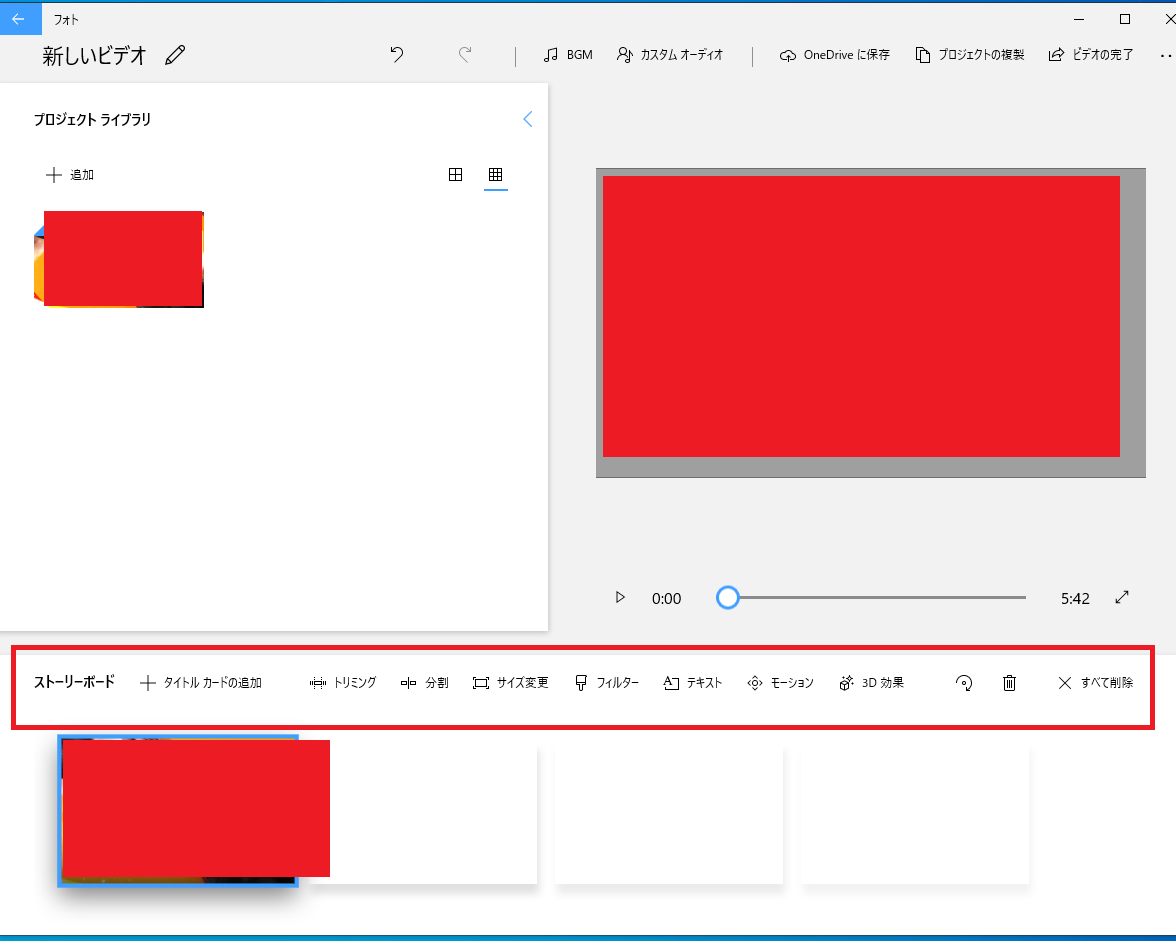This screenshot has width=1176, height=941.
Task: Click the ストーリーボード heading
Action: point(74,682)
